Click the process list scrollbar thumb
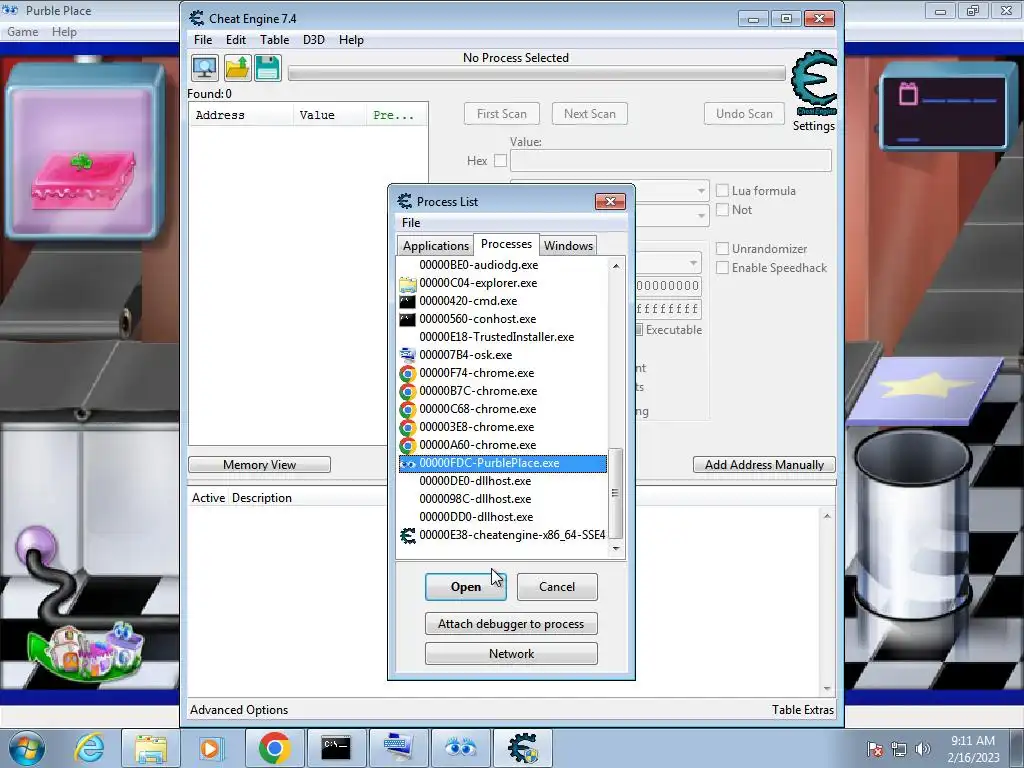Viewport: 1024px width, 768px height. pyautogui.click(x=616, y=492)
